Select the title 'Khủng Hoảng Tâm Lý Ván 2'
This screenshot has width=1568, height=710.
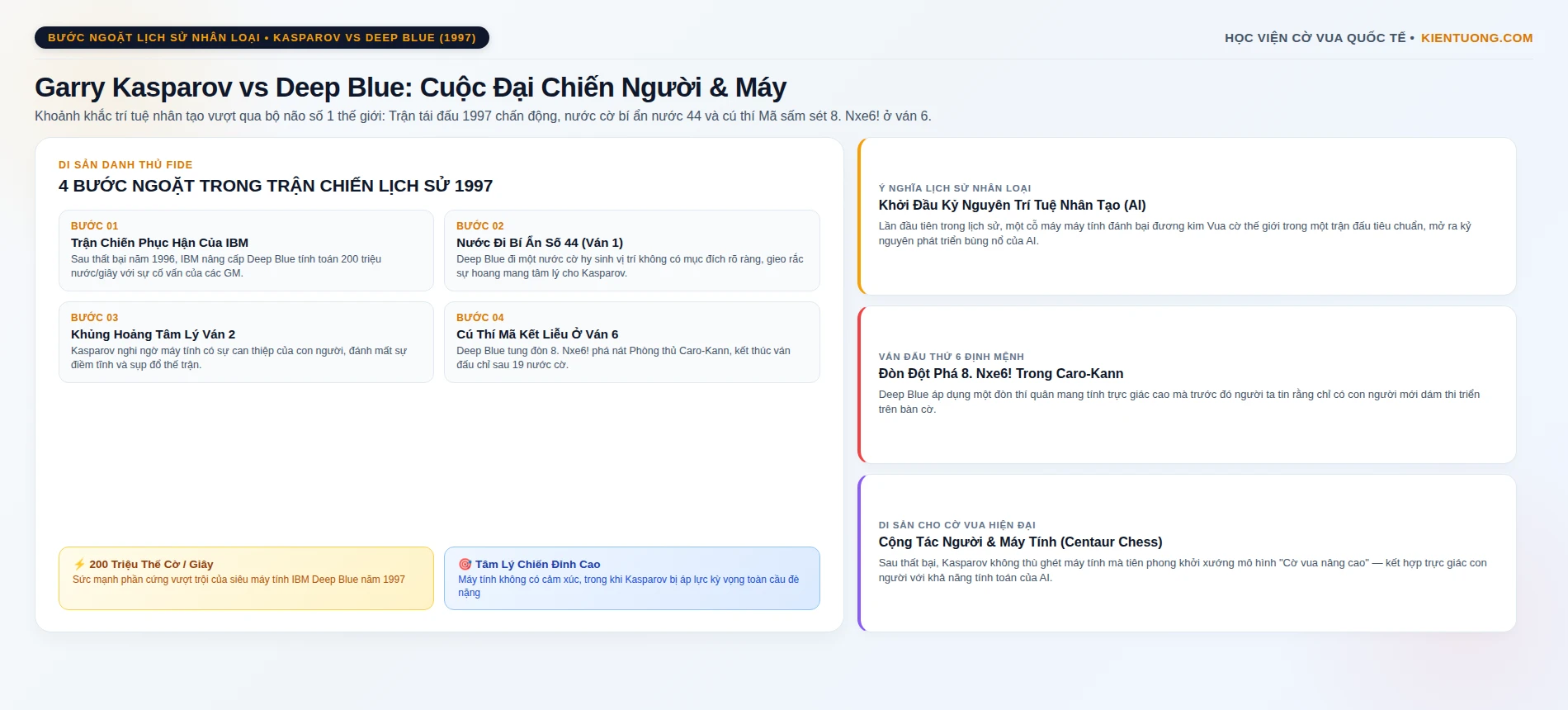(153, 334)
